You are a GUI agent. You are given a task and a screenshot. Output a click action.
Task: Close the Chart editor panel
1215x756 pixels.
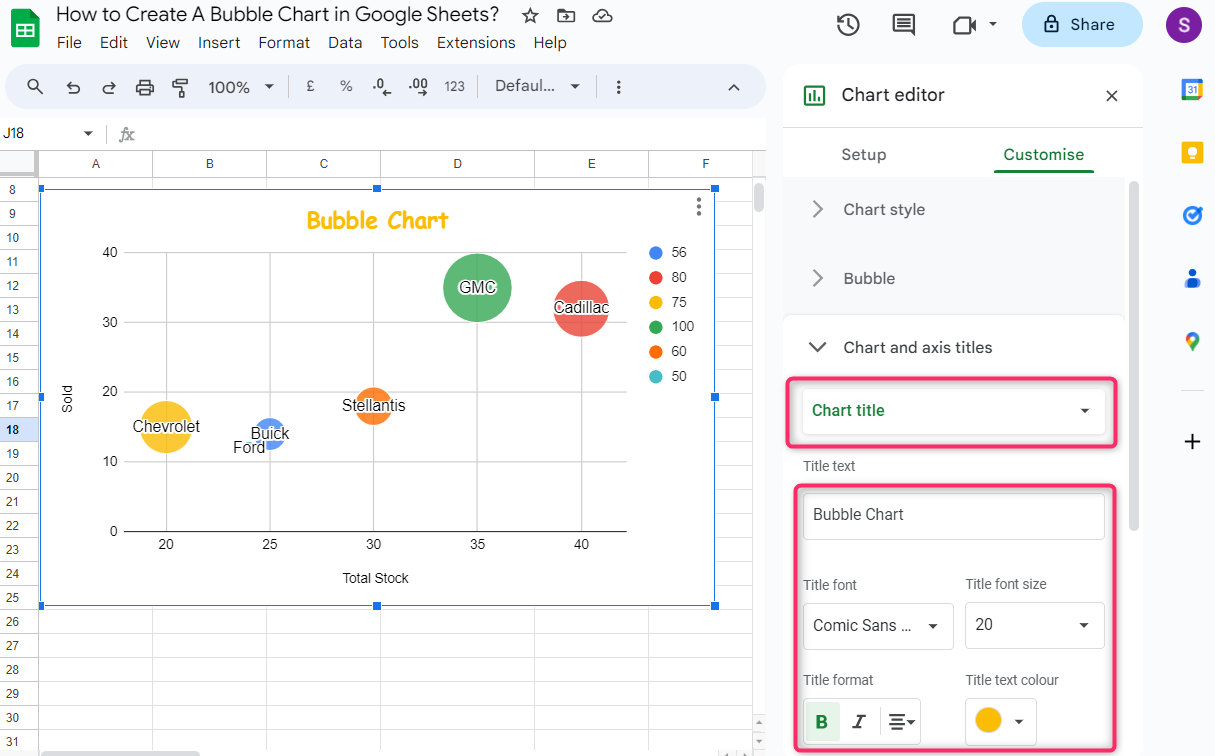coord(1111,96)
